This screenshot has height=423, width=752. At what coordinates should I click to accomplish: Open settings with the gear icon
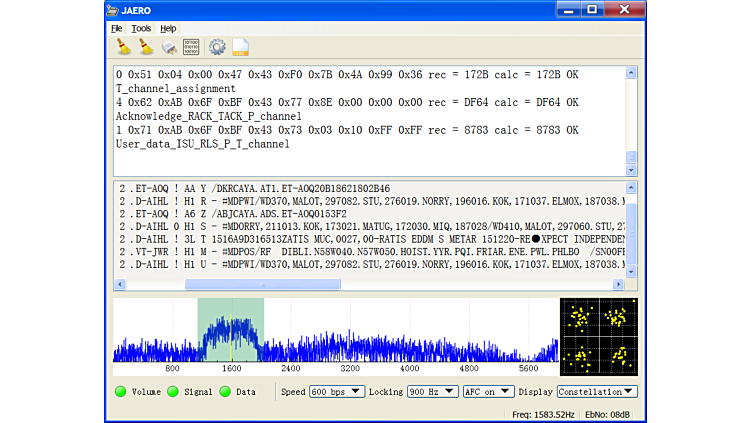(217, 47)
